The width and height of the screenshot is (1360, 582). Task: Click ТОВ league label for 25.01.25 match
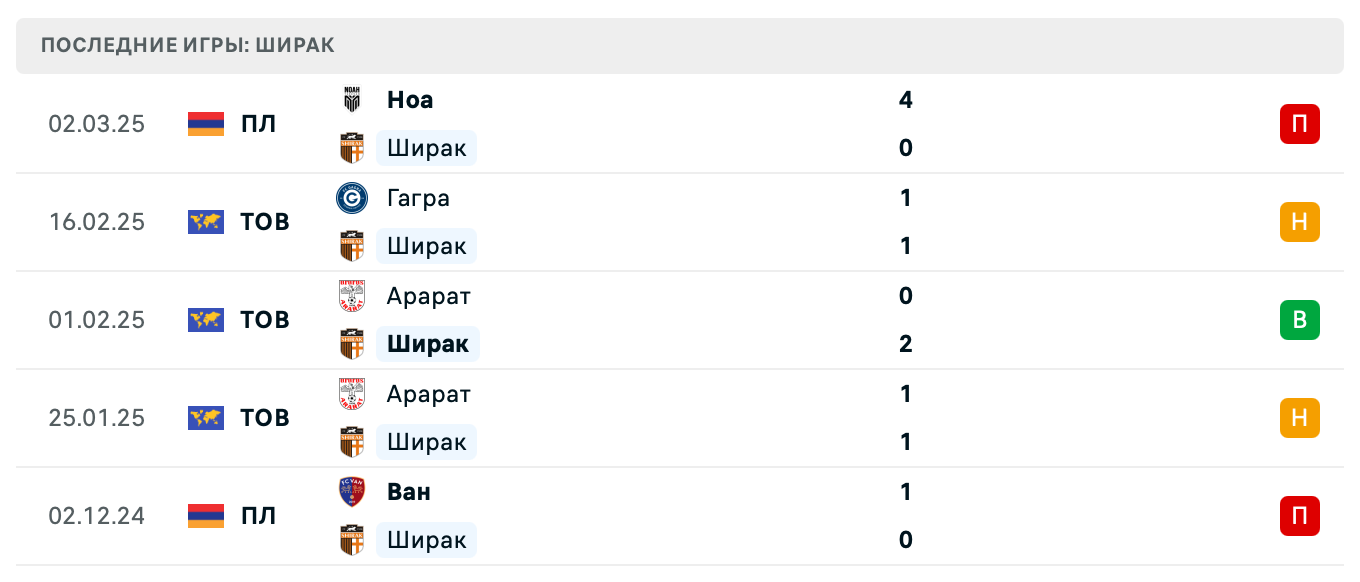point(265,418)
